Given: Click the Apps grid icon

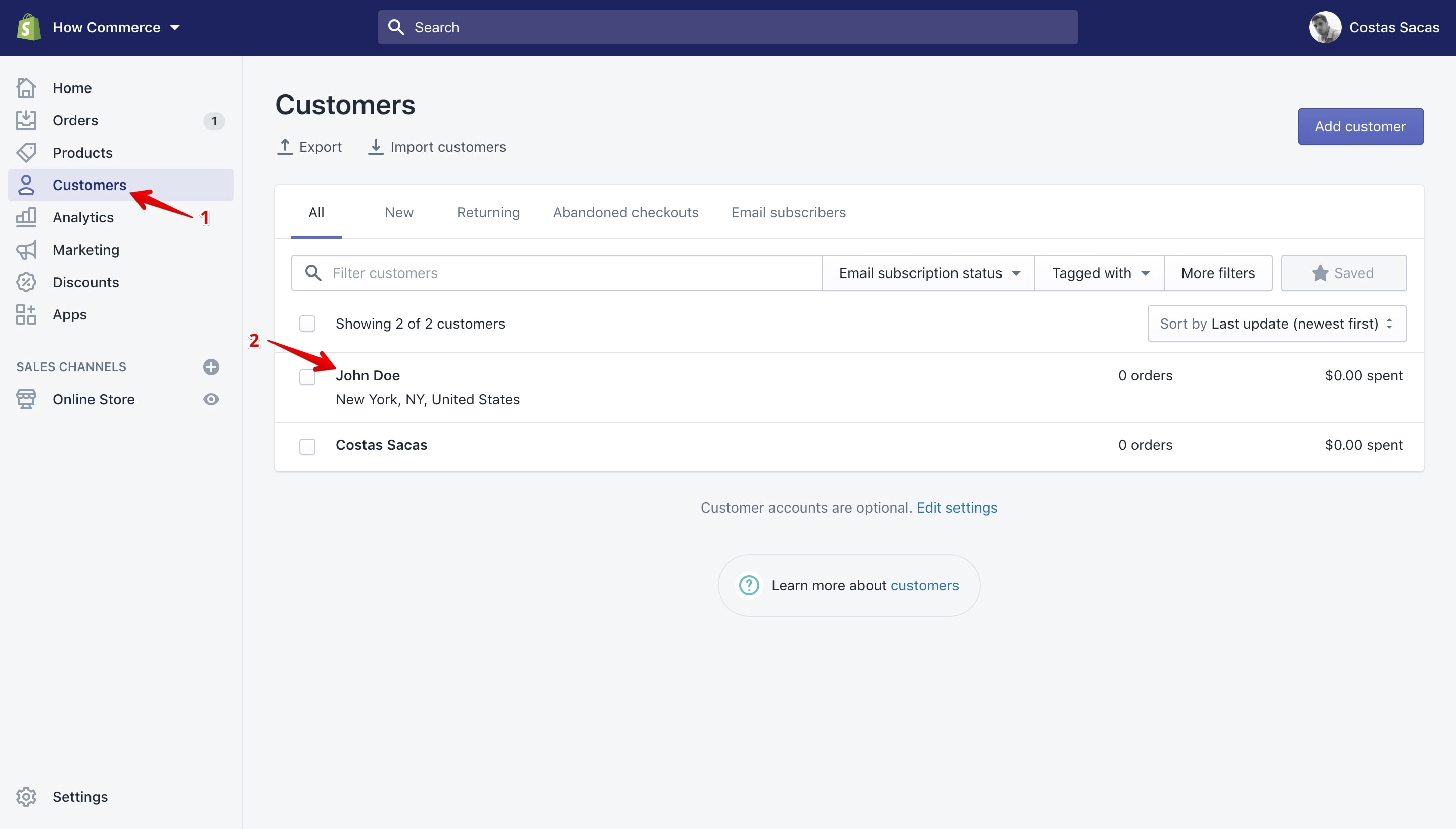Looking at the screenshot, I should tap(26, 314).
